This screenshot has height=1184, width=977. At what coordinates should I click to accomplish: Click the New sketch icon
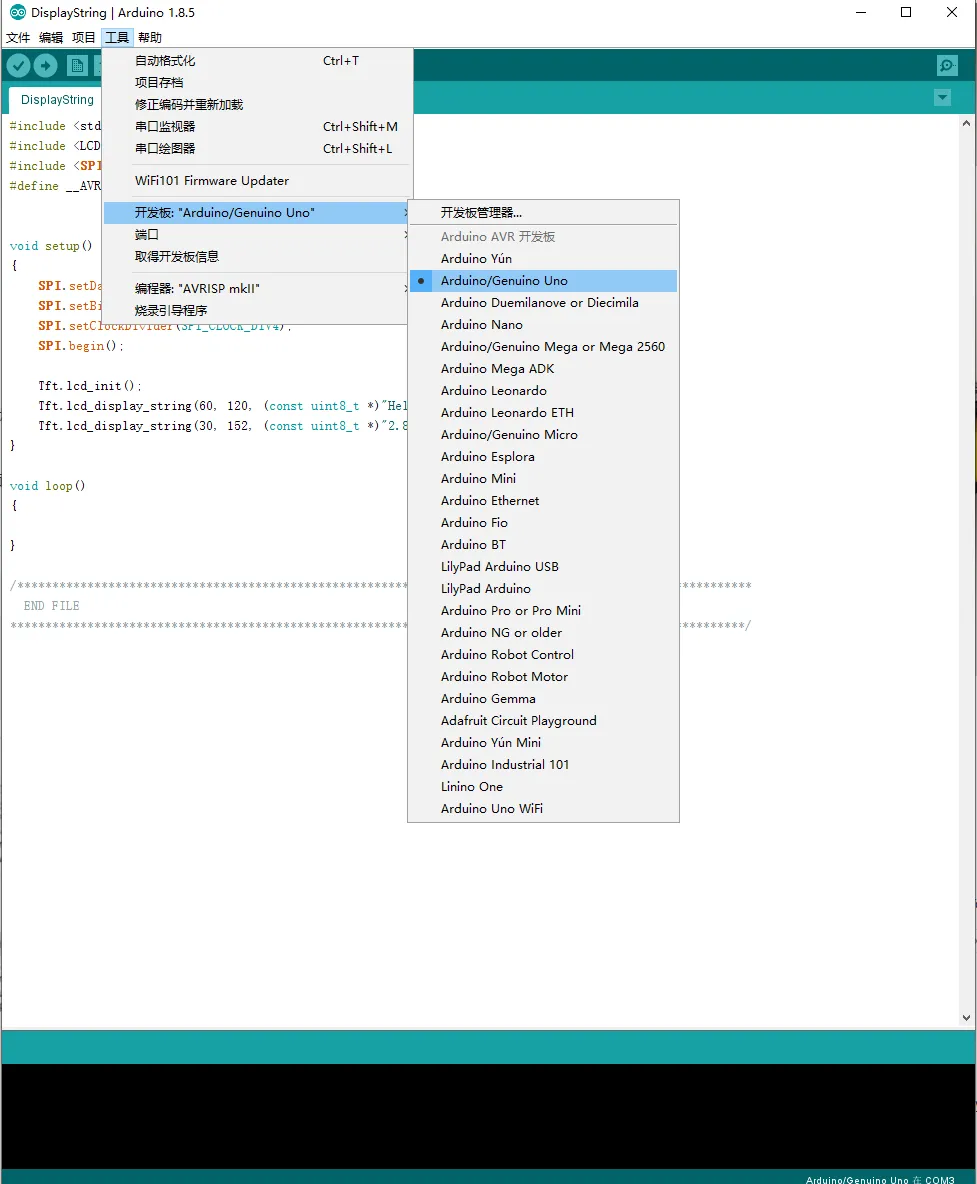(x=77, y=66)
